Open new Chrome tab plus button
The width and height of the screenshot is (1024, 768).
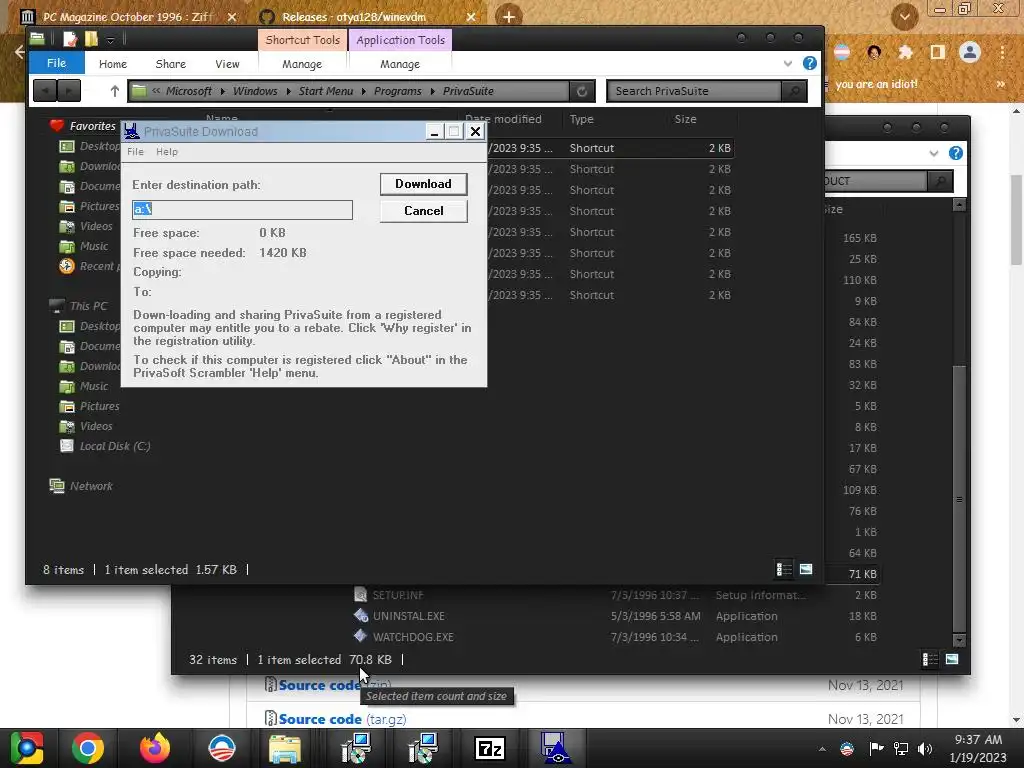pos(509,17)
